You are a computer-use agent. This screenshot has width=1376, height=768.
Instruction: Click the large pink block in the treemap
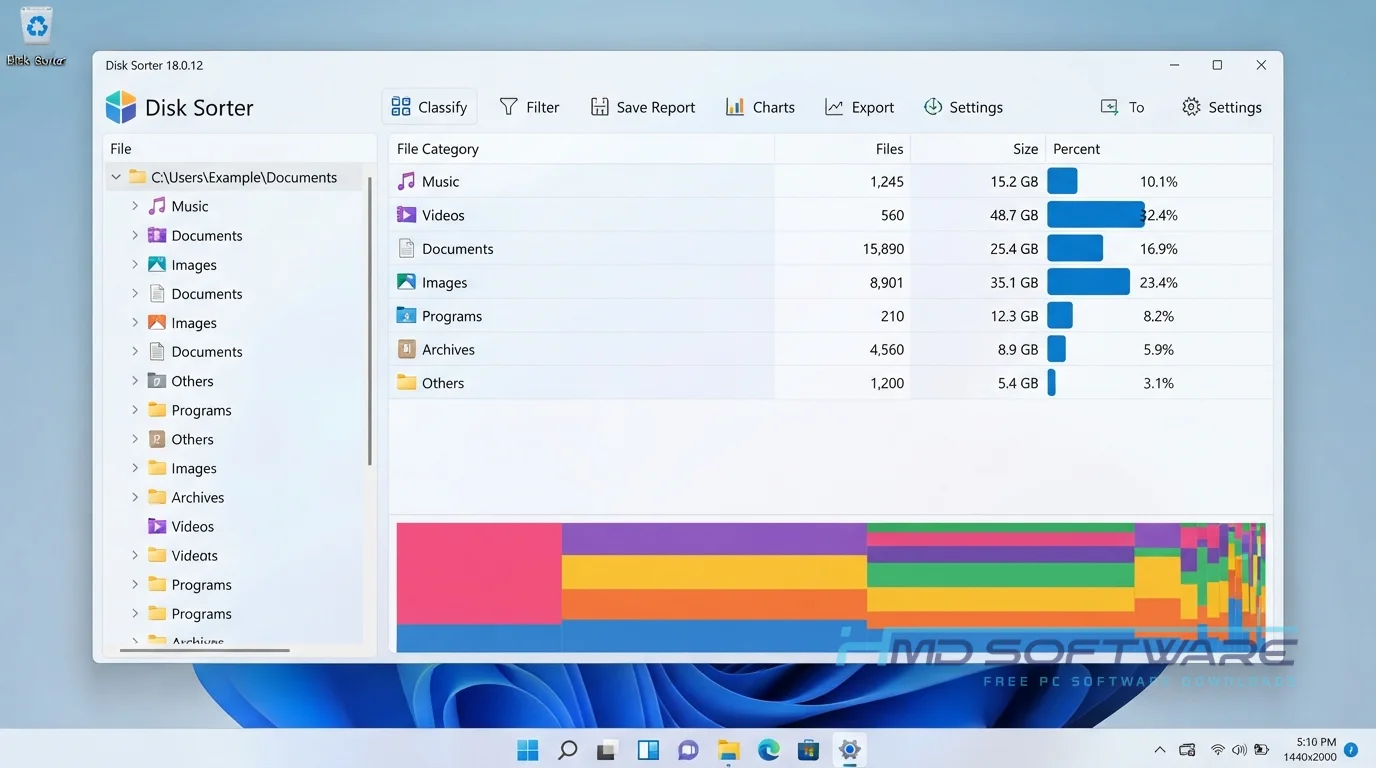(479, 574)
